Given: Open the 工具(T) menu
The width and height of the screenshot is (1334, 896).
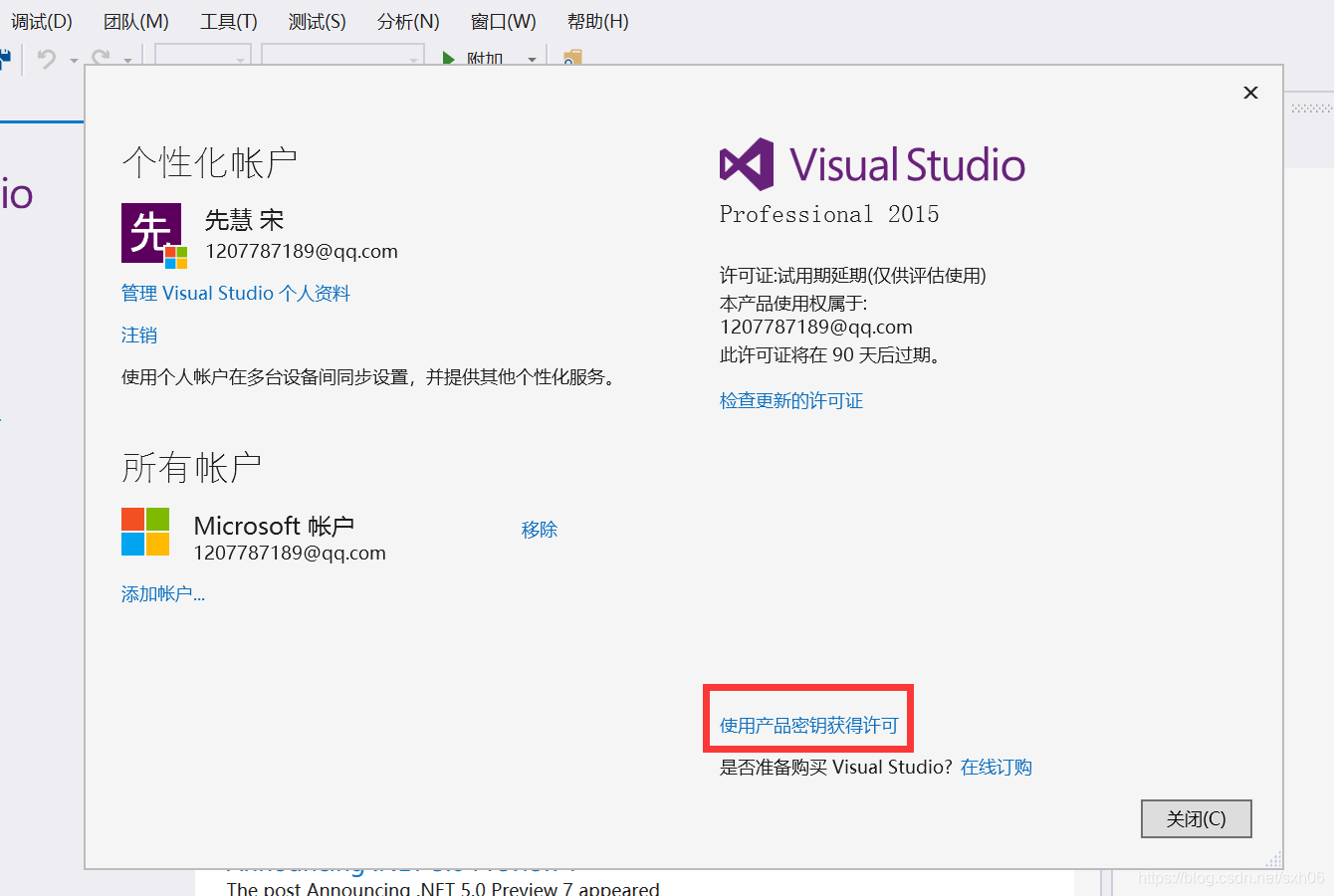Looking at the screenshot, I should (x=229, y=21).
